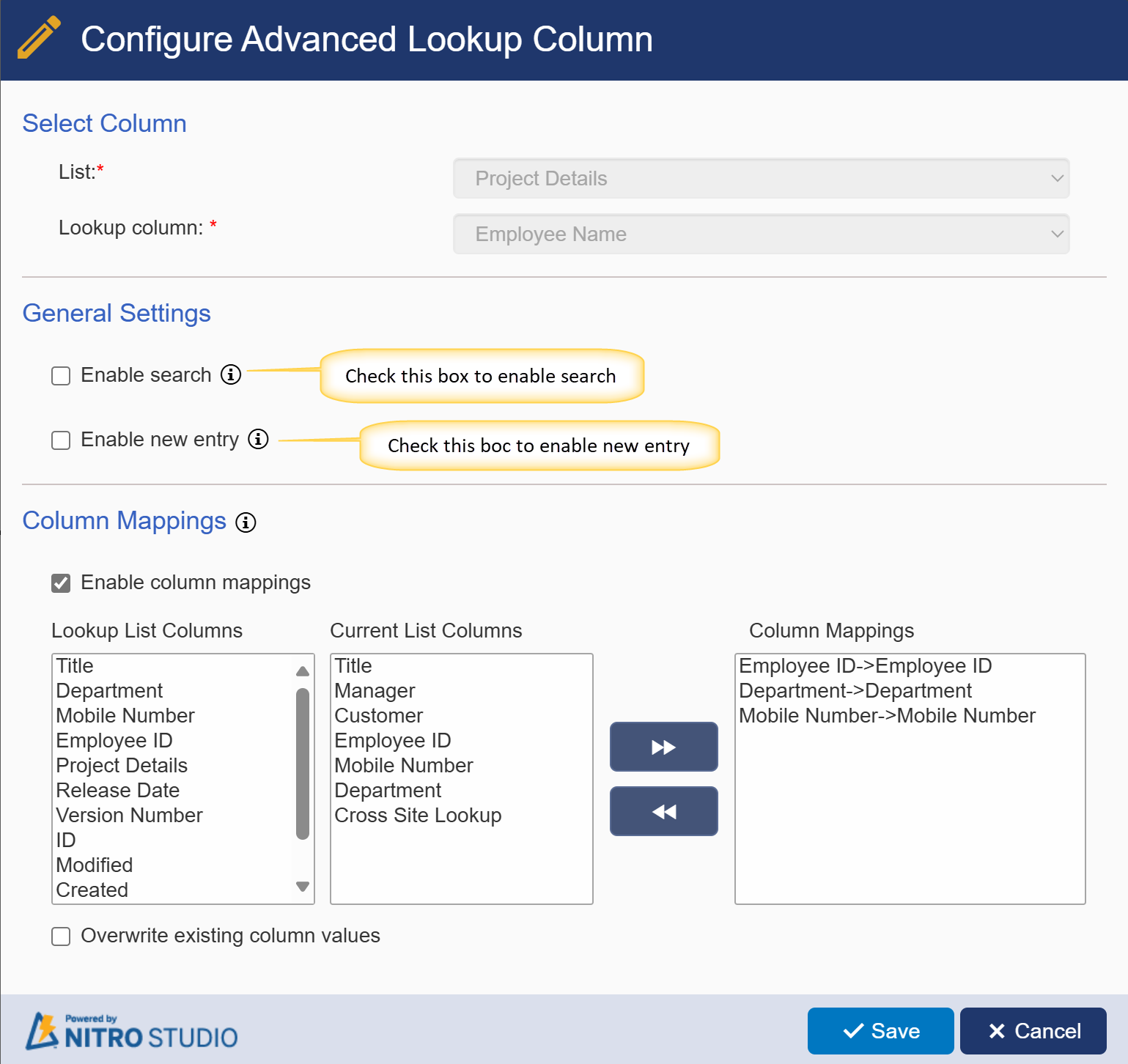Click the pencil icon in the dialog header
The height and width of the screenshot is (1064, 1128).
coord(39,37)
